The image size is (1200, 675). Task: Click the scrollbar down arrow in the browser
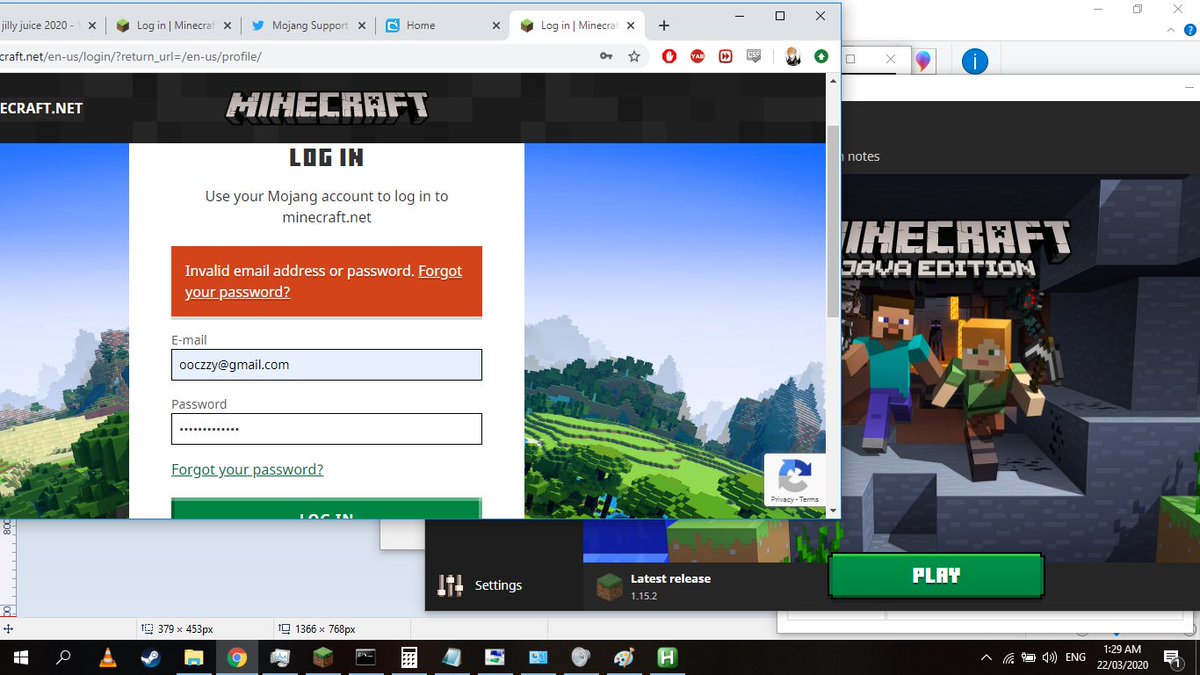pyautogui.click(x=833, y=511)
